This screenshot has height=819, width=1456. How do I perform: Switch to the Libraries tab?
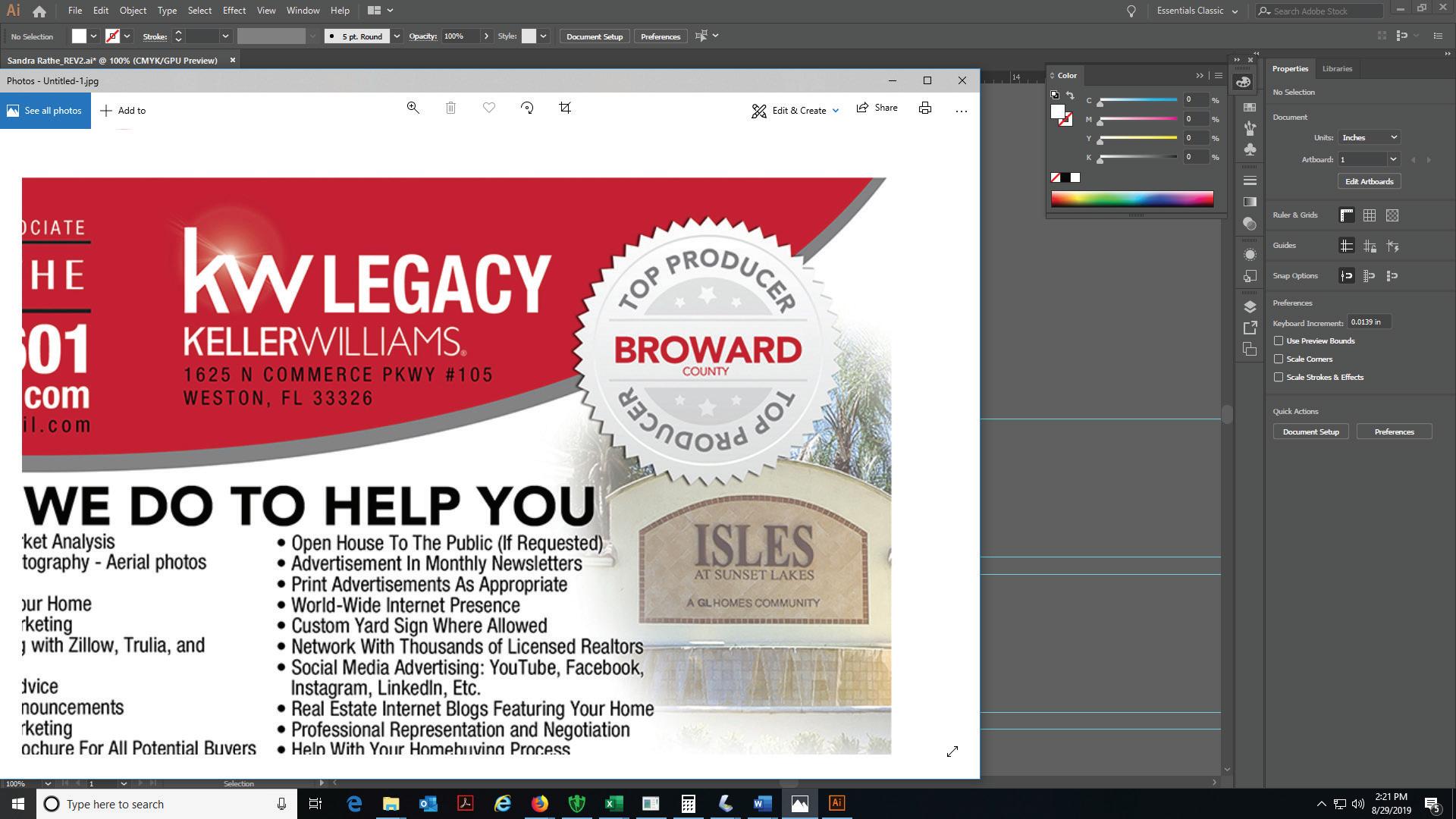1337,68
